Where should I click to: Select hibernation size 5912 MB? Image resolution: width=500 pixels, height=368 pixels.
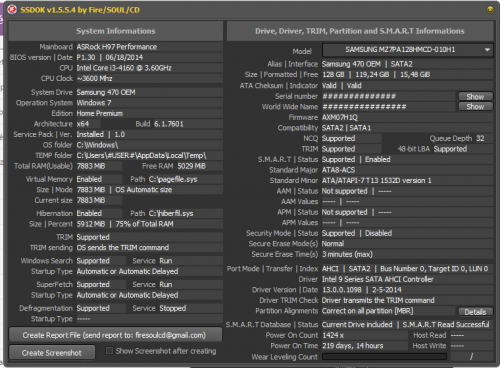91,224
